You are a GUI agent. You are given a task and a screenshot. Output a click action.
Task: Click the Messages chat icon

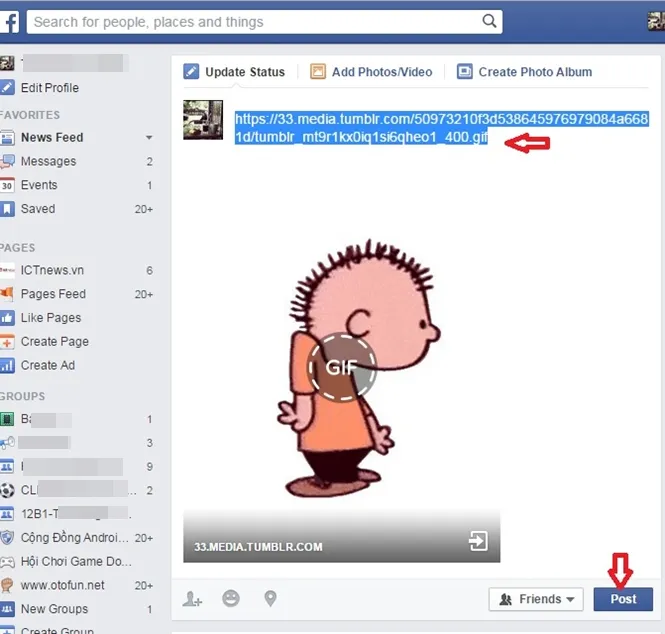pos(7,161)
